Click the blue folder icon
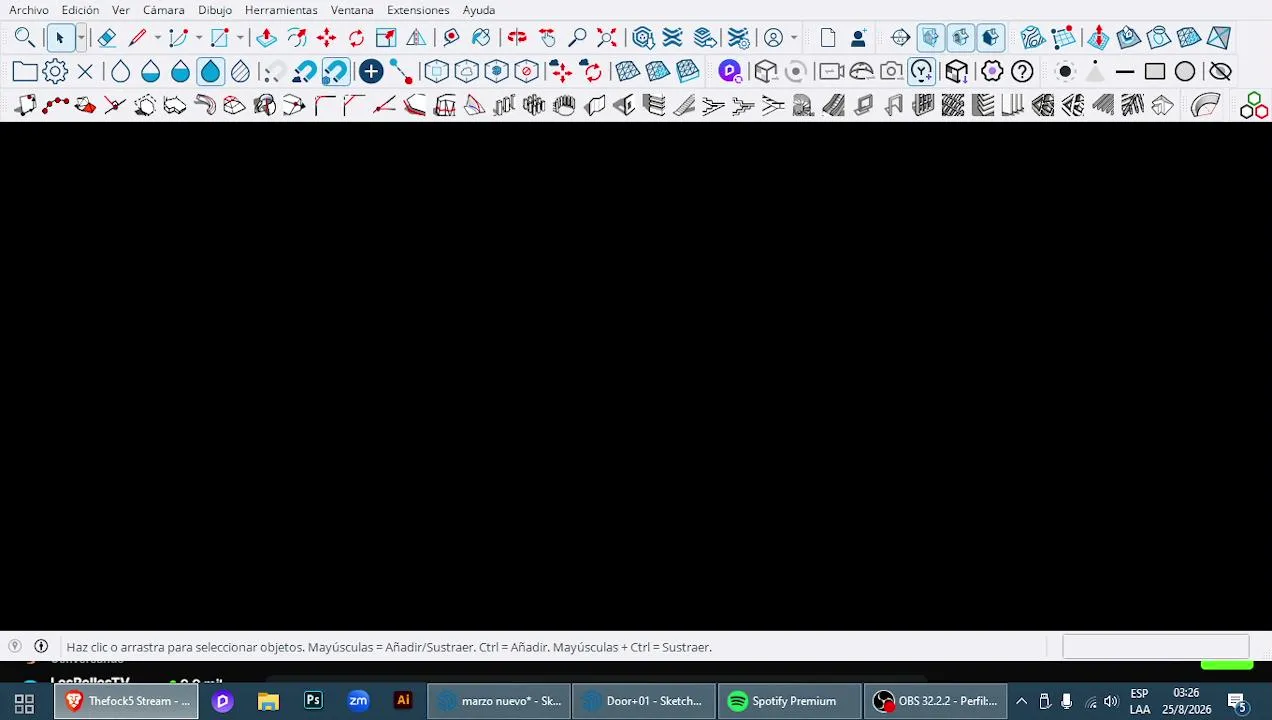1272x720 pixels. [x=25, y=72]
